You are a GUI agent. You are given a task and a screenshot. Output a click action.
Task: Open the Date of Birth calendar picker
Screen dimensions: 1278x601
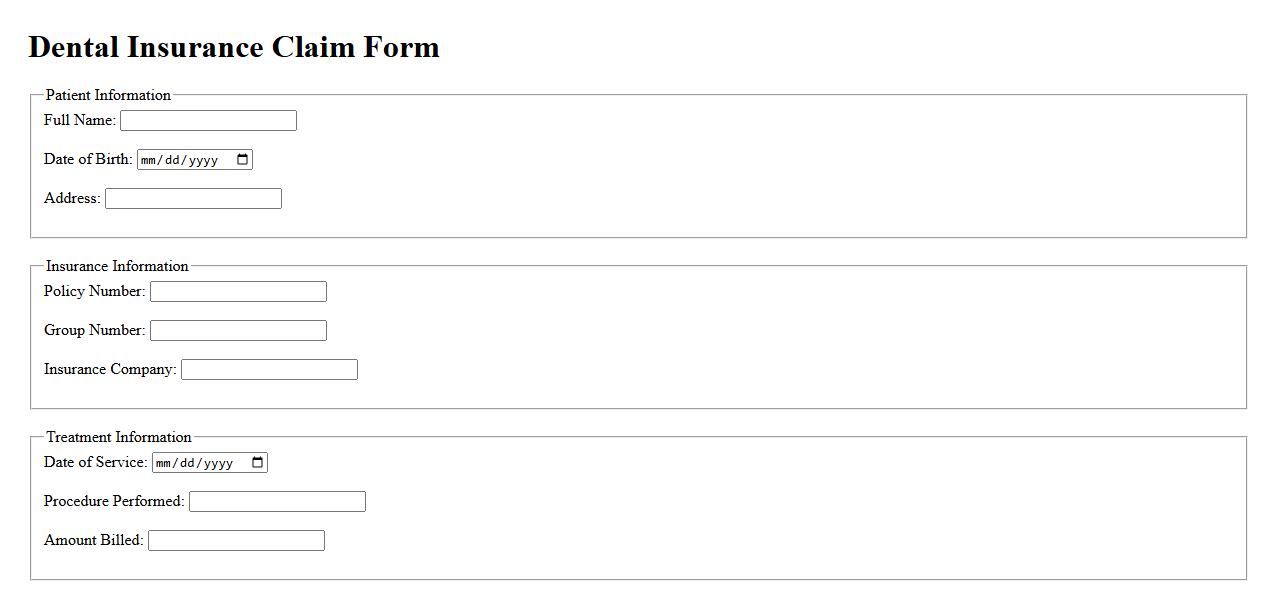coord(242,160)
